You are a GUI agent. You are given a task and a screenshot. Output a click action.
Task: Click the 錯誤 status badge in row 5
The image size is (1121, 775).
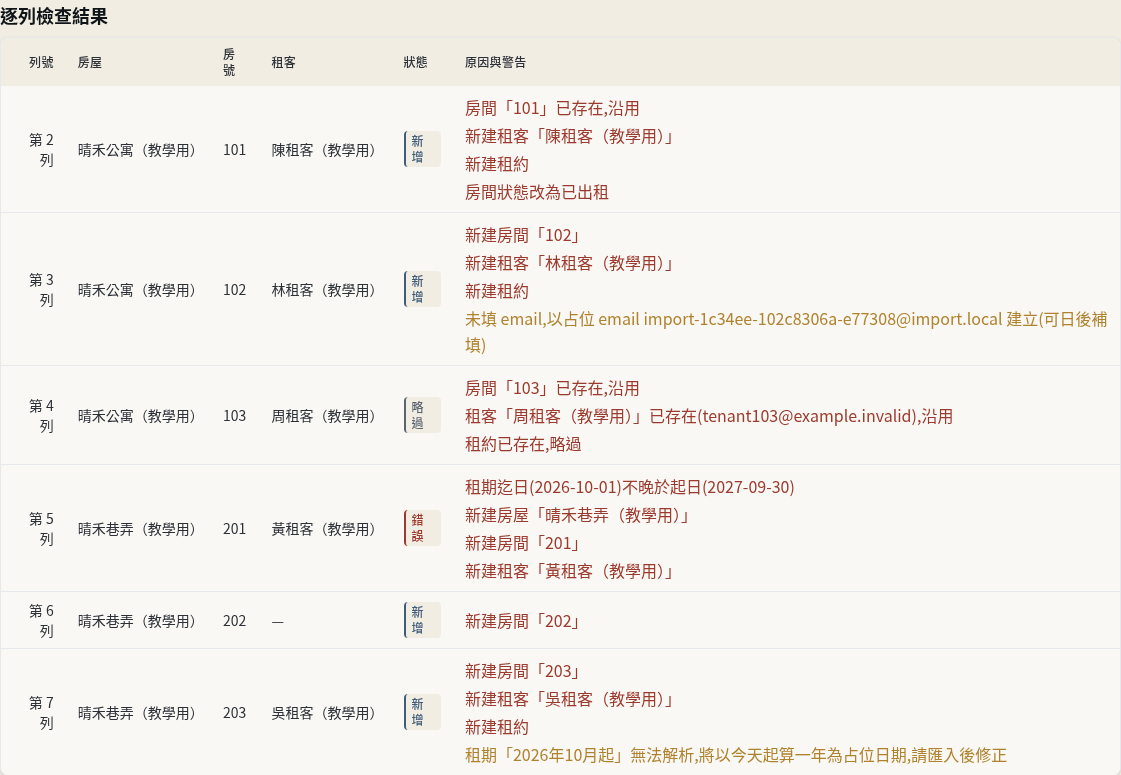[422, 528]
